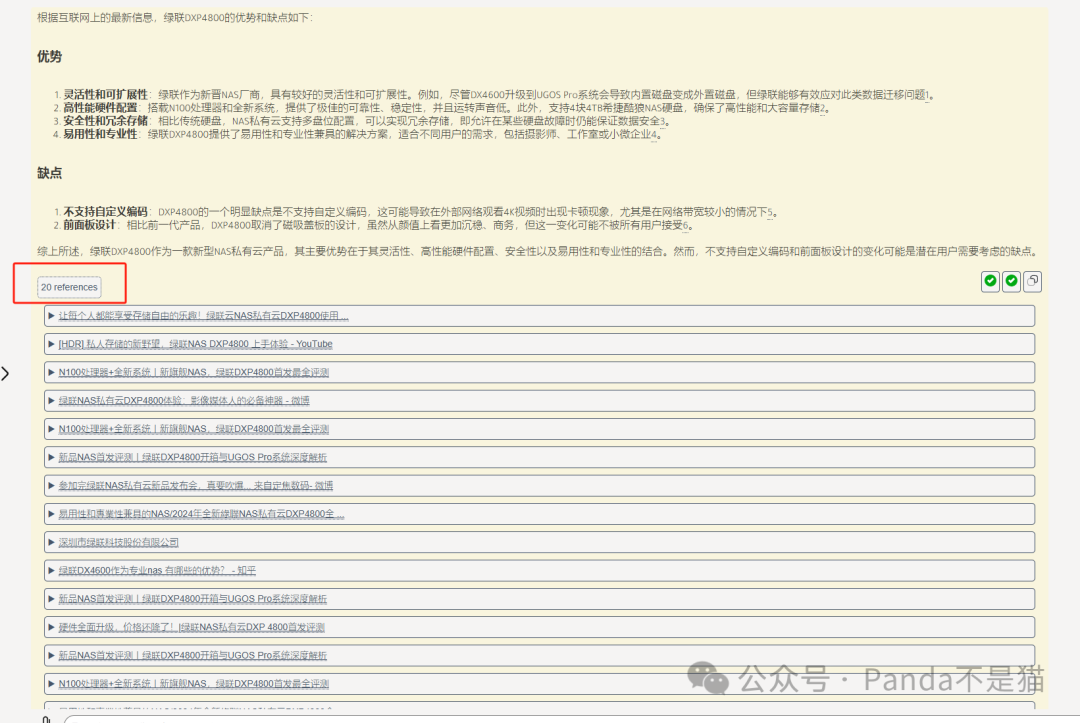Image resolution: width=1080 pixels, height=723 pixels.
Task: Click the 优势 heading
Action: click(50, 56)
